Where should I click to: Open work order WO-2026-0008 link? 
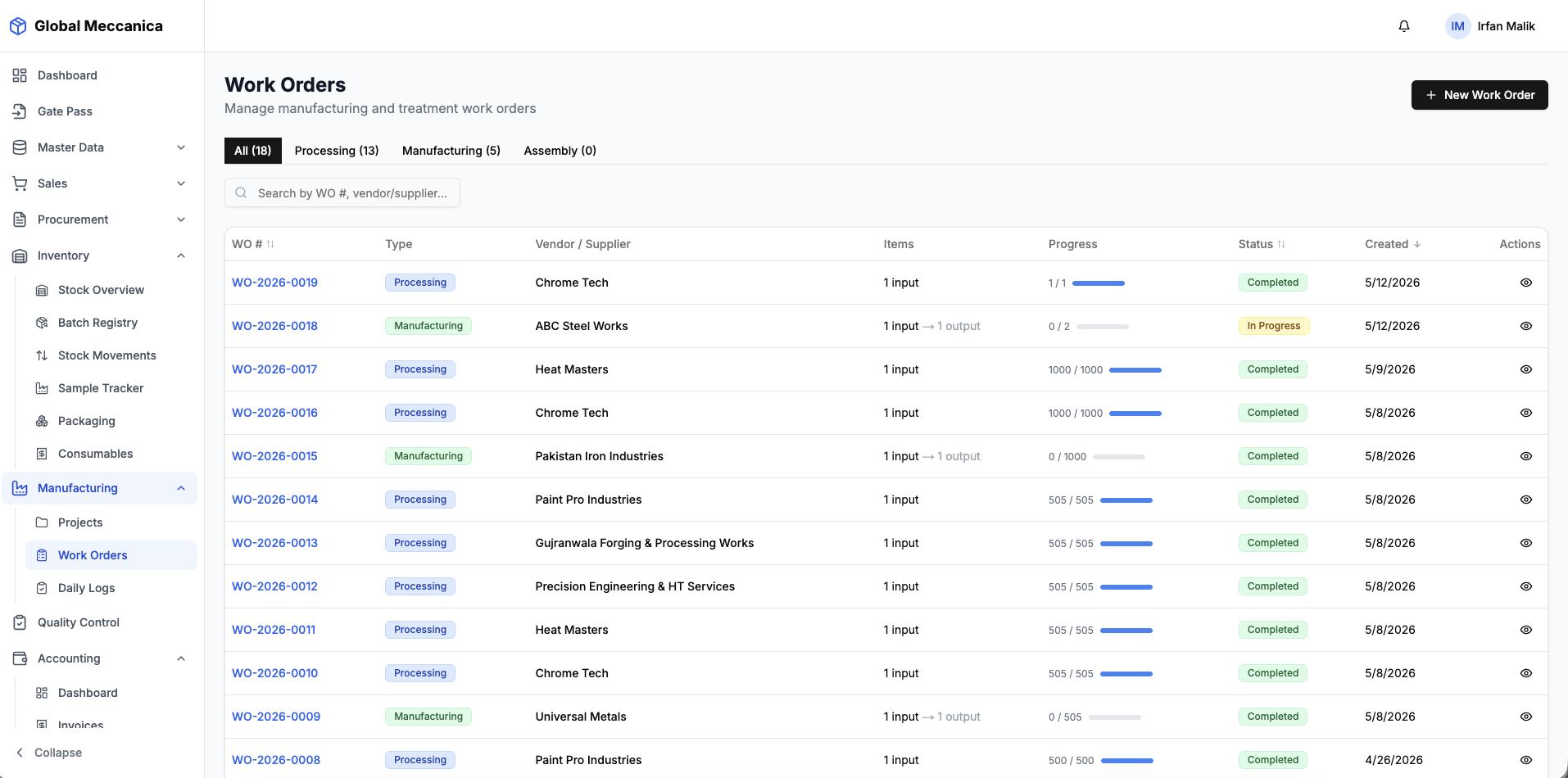pos(276,760)
